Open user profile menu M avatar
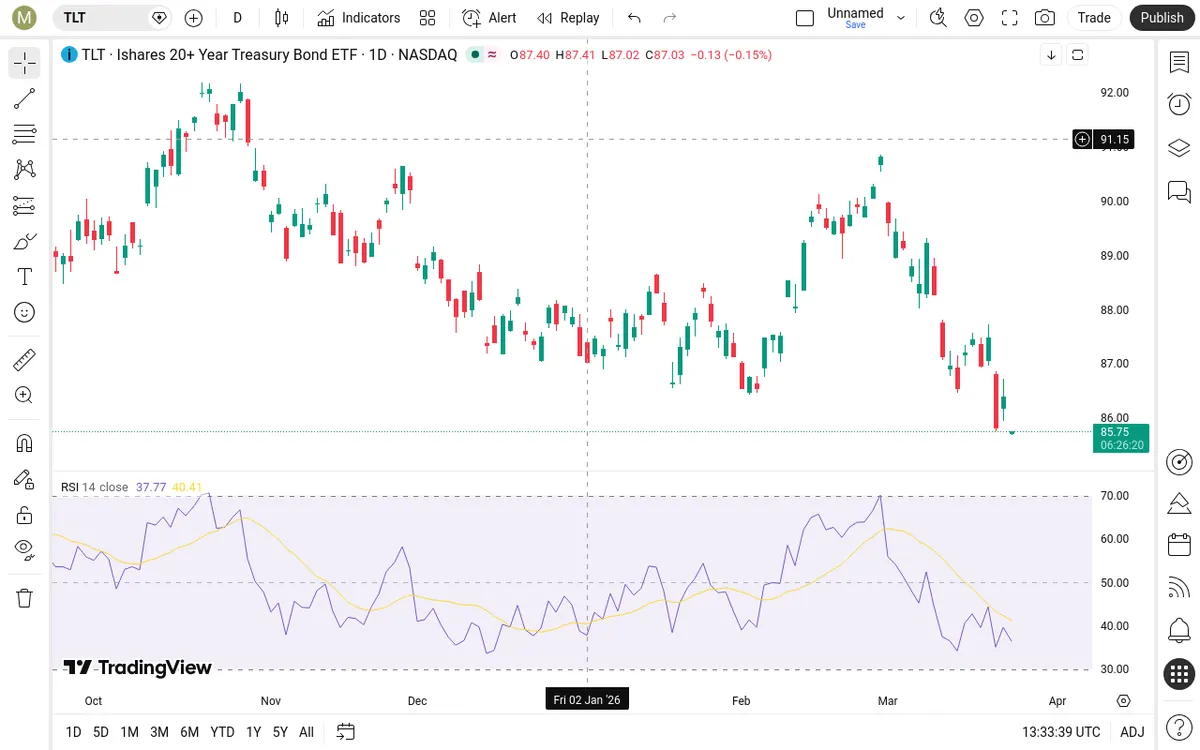The height and width of the screenshot is (750, 1200). [25, 18]
